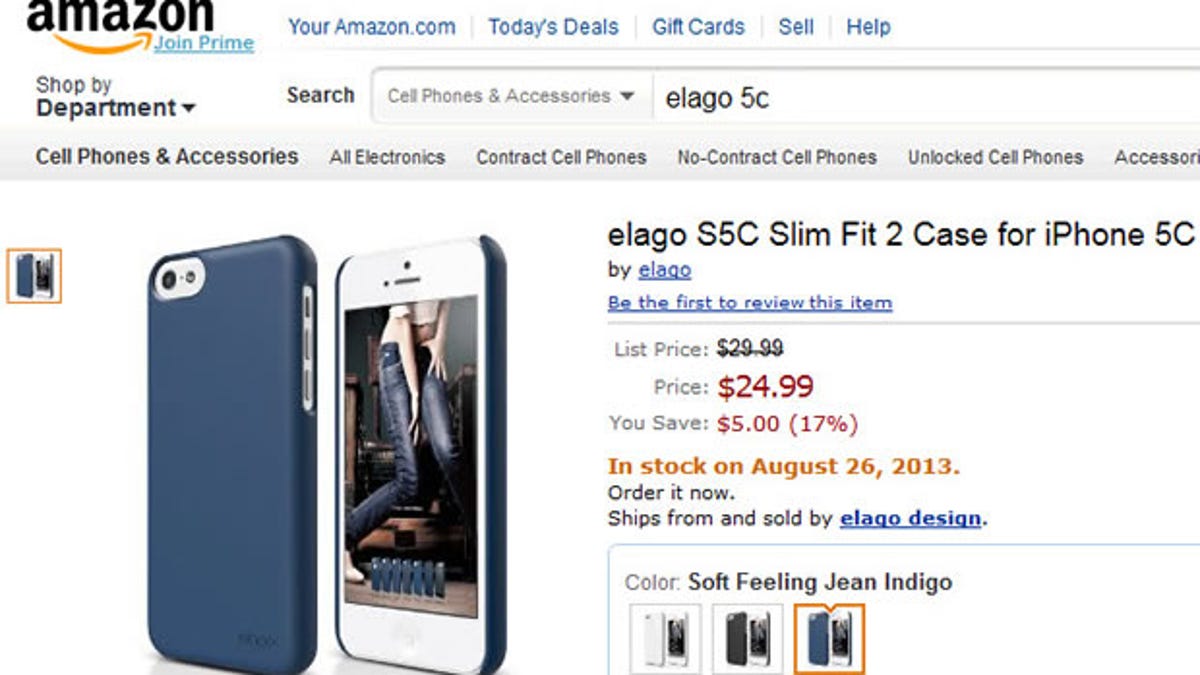Viewport: 1200px width, 675px height.
Task: Open the elago design seller link
Action: click(910, 518)
